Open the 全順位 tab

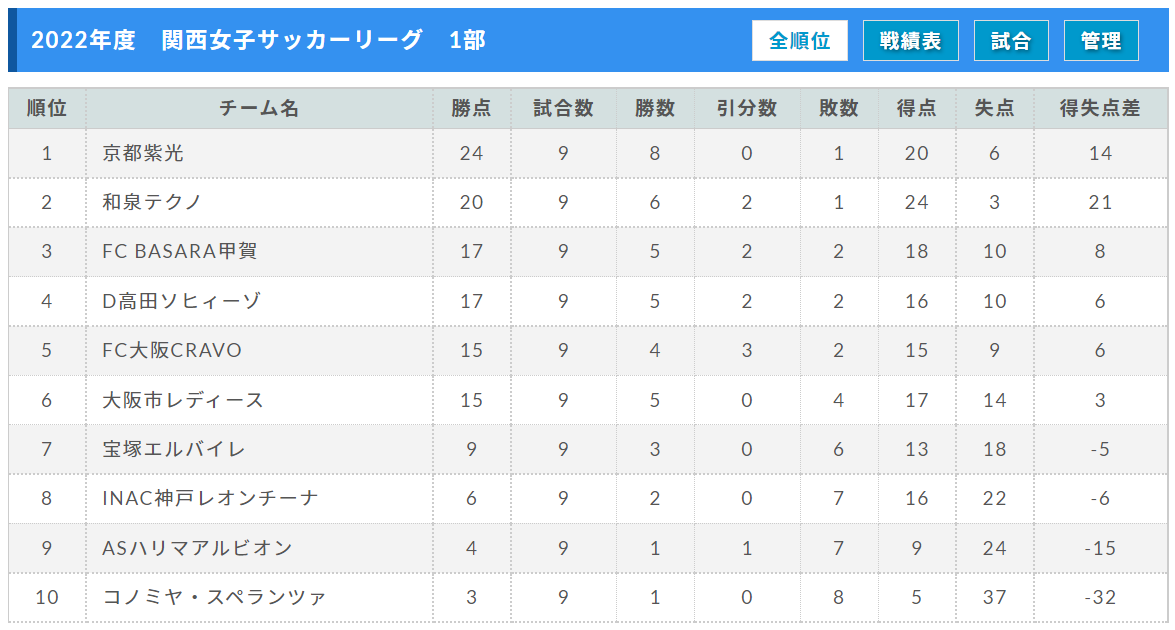[800, 40]
